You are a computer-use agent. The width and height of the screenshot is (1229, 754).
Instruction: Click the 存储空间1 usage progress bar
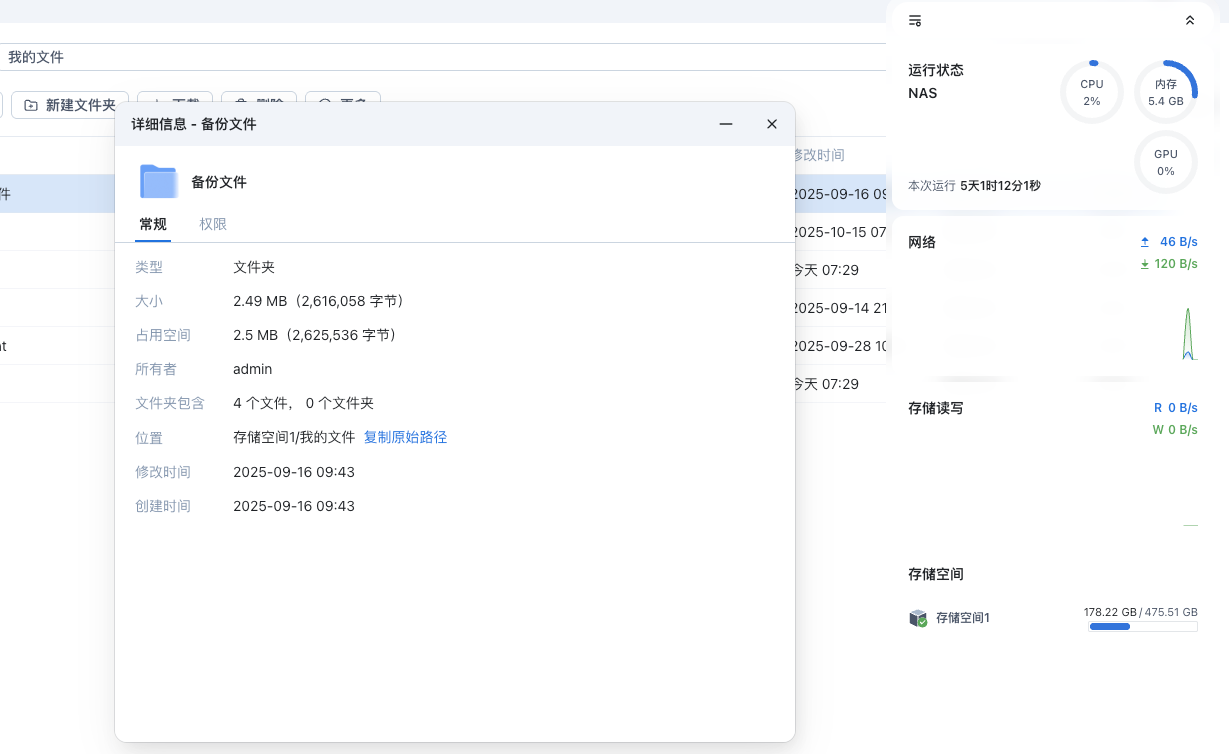point(1142,626)
